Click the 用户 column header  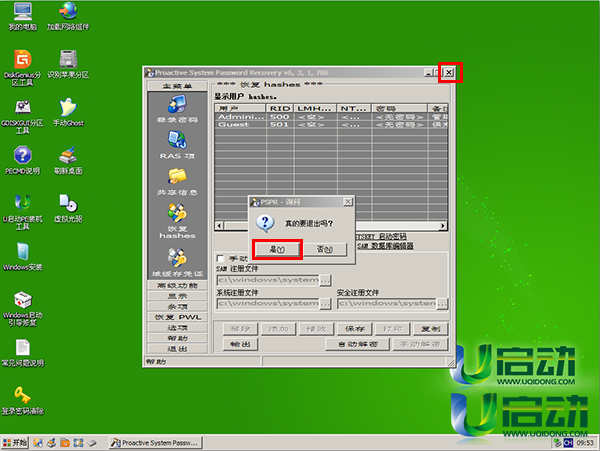tap(240, 108)
